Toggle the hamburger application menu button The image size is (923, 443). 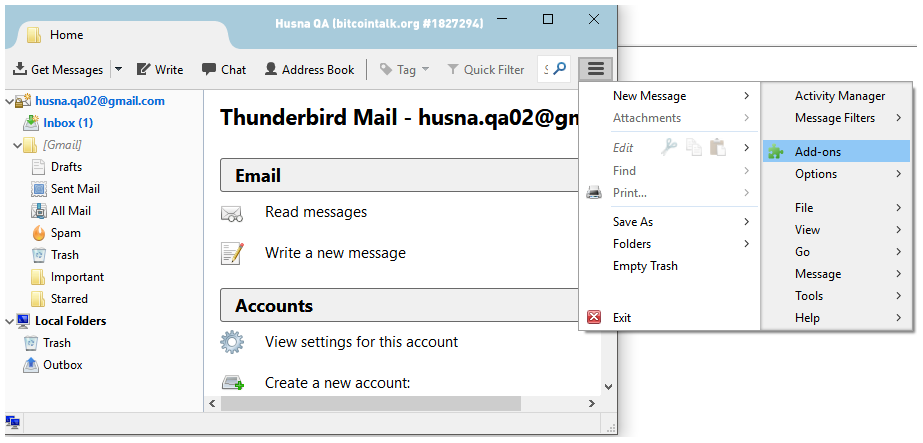click(x=596, y=69)
